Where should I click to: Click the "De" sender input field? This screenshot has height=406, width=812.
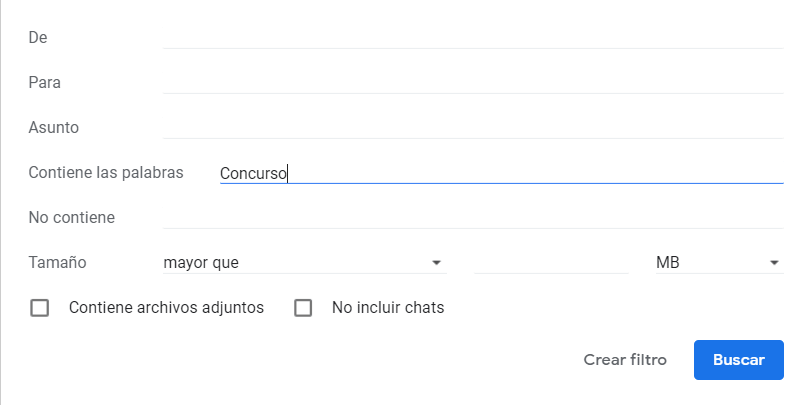tap(473, 37)
